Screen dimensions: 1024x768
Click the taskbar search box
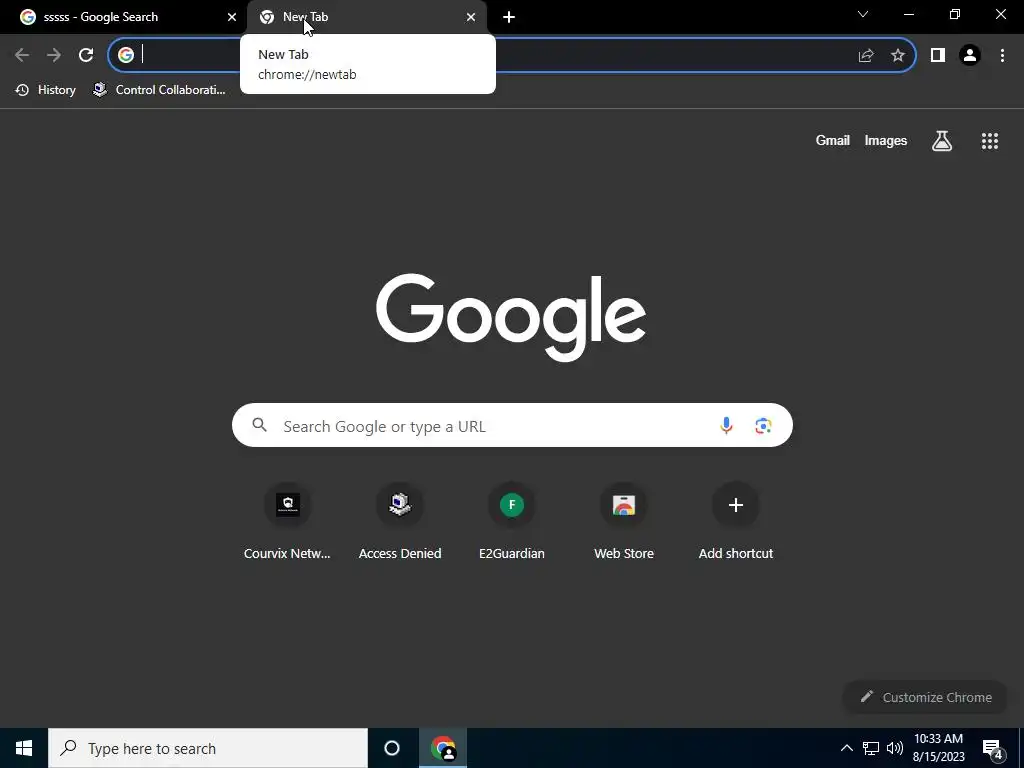tap(208, 748)
